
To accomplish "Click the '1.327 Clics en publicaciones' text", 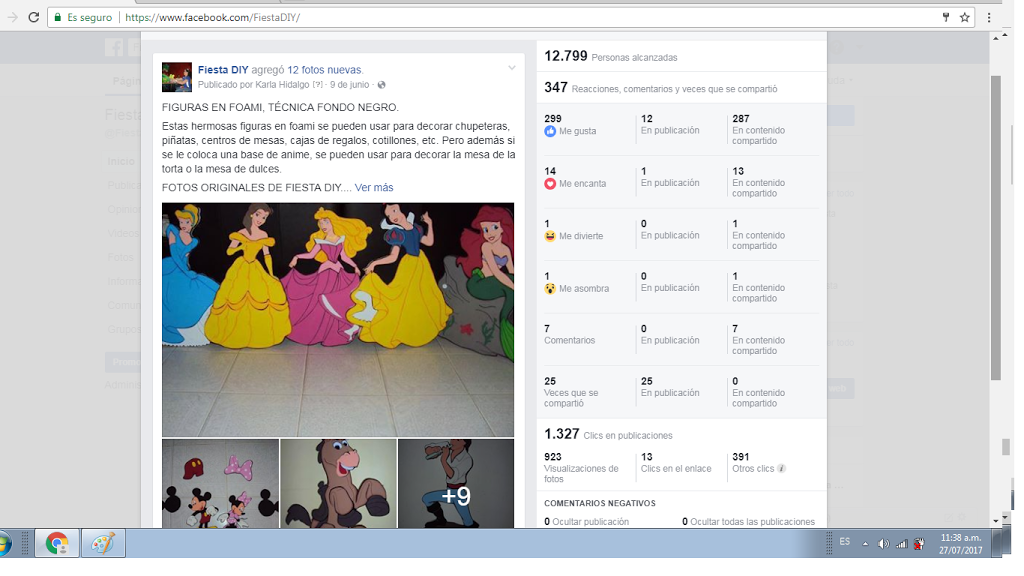I will click(x=608, y=434).
